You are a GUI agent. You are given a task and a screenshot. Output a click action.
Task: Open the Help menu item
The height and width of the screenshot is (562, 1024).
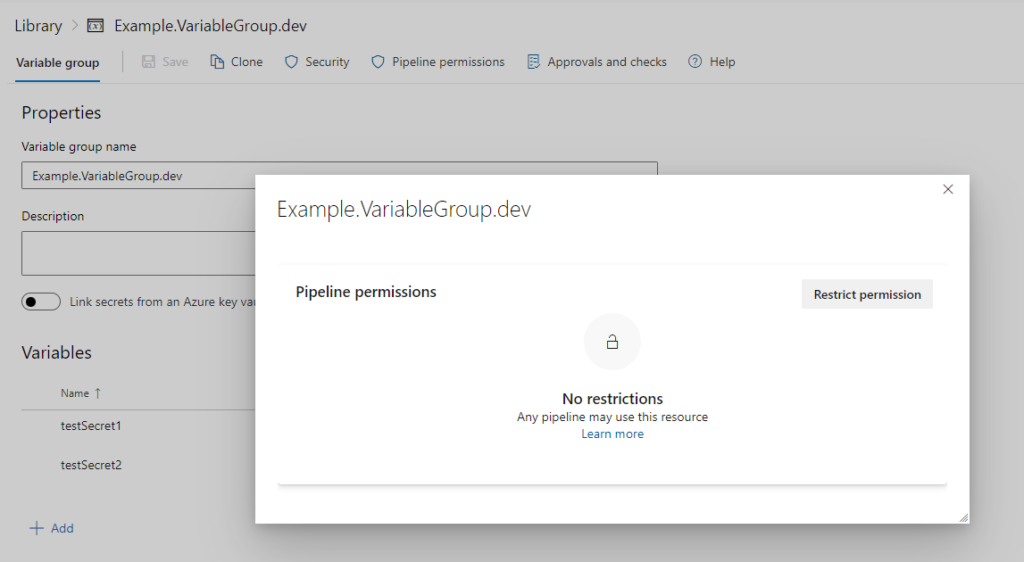(722, 62)
